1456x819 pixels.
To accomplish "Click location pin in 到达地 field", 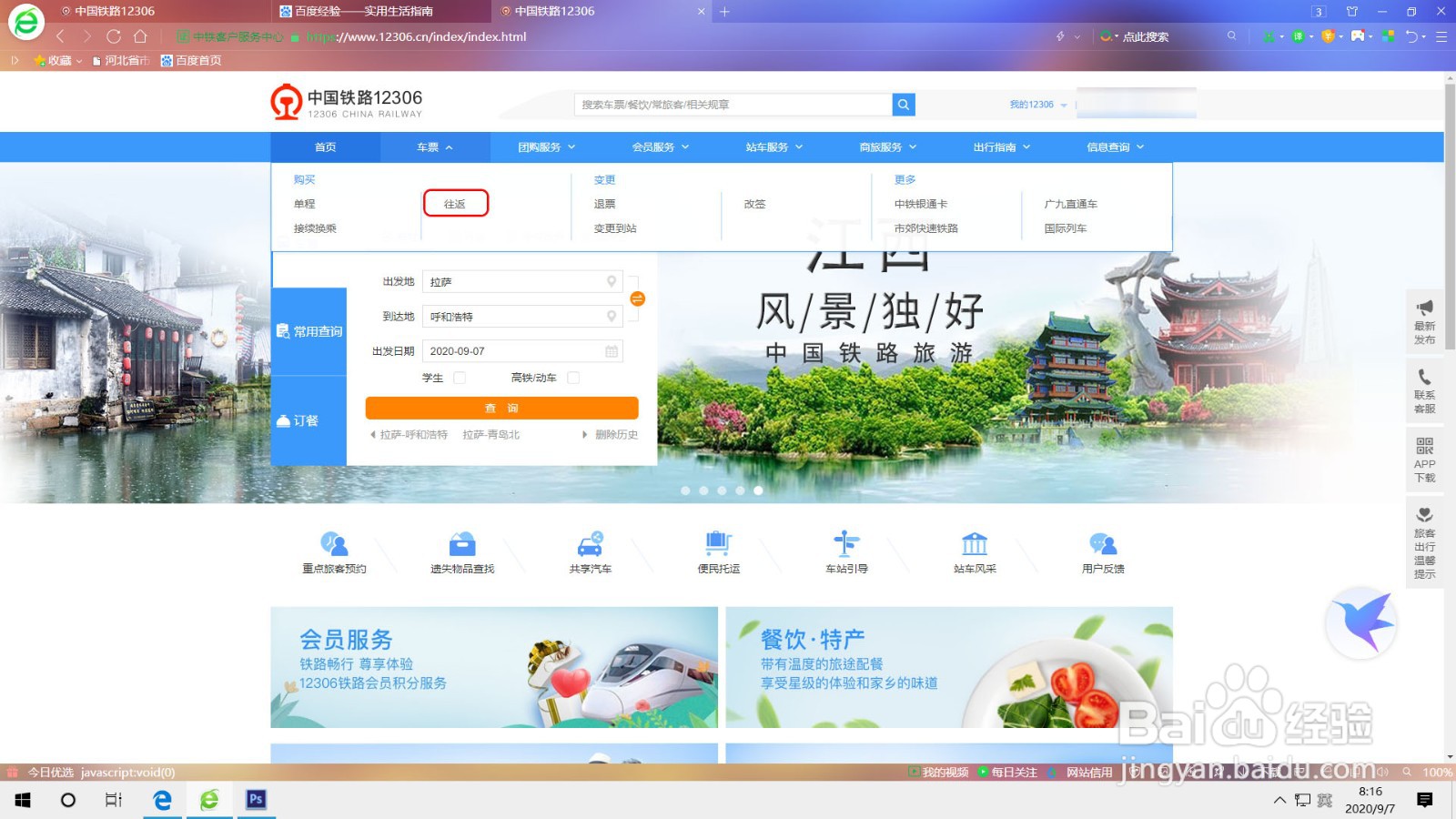I will [612, 317].
